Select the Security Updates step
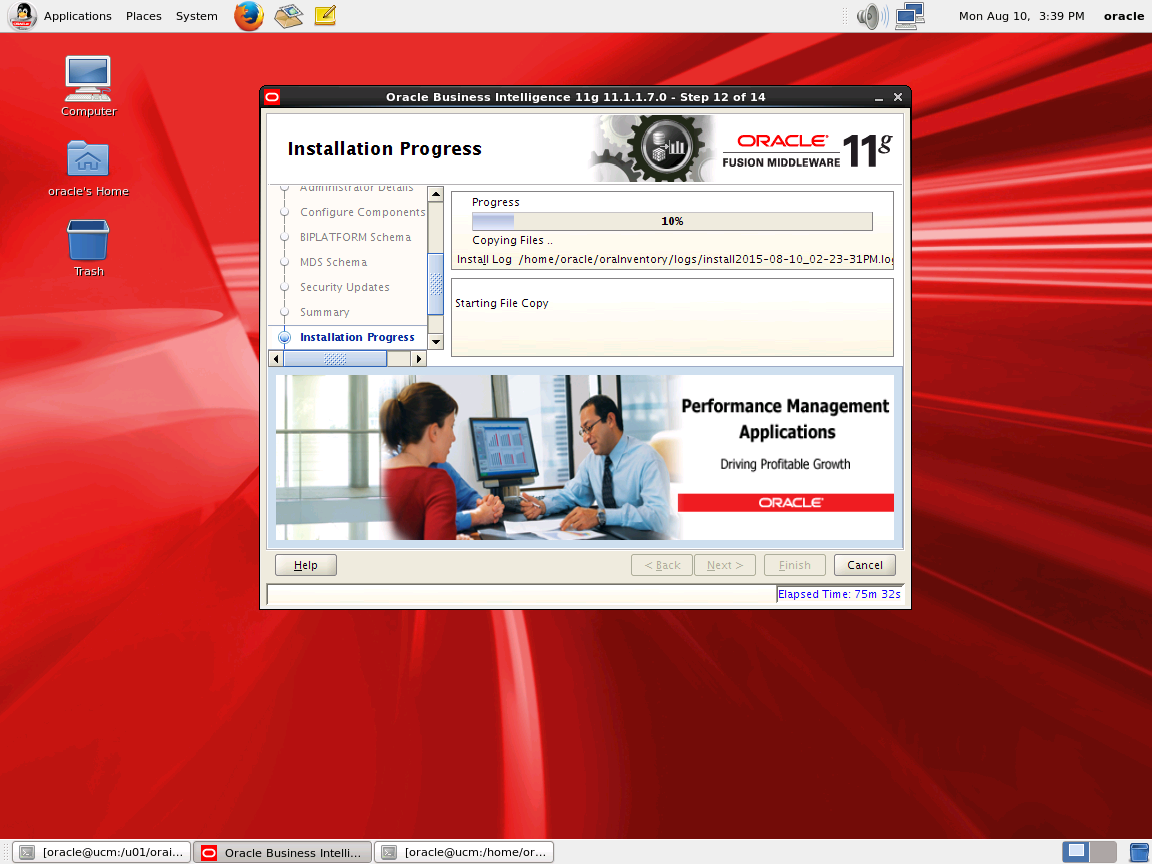1152x864 pixels. tap(345, 287)
